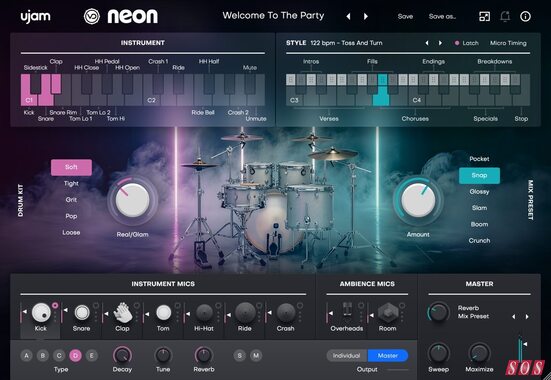This screenshot has height=380, width=551.
Task: Click the Real/Glam knob
Action: click(132, 200)
